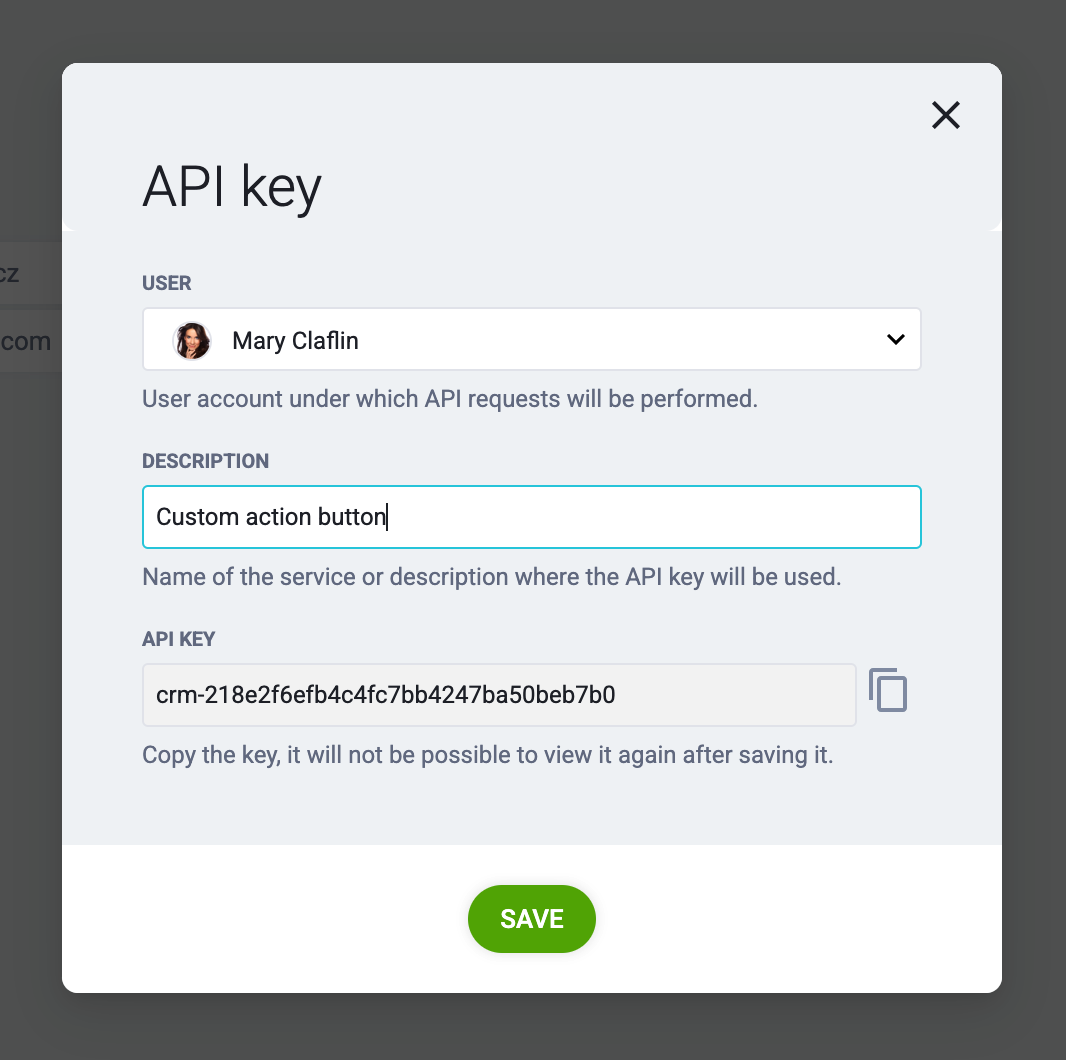Click the USER field label

click(167, 283)
